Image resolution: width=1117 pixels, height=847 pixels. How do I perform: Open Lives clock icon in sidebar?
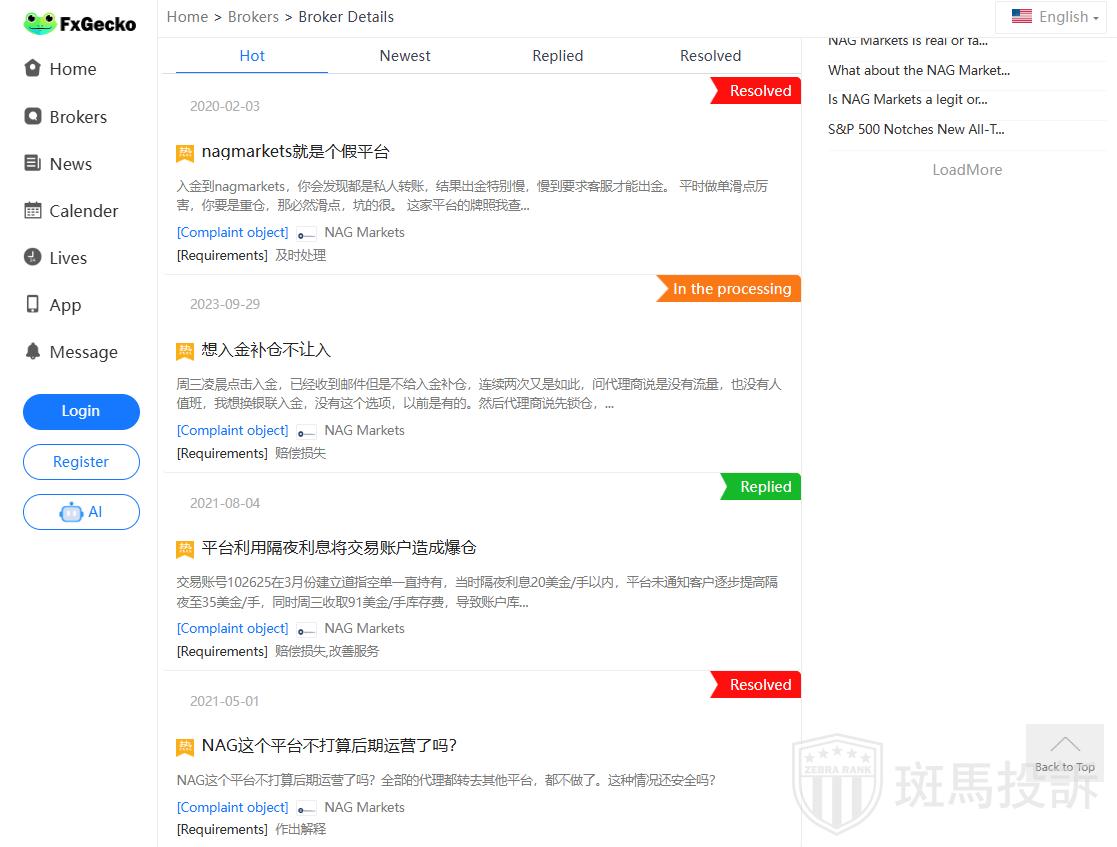tap(33, 257)
